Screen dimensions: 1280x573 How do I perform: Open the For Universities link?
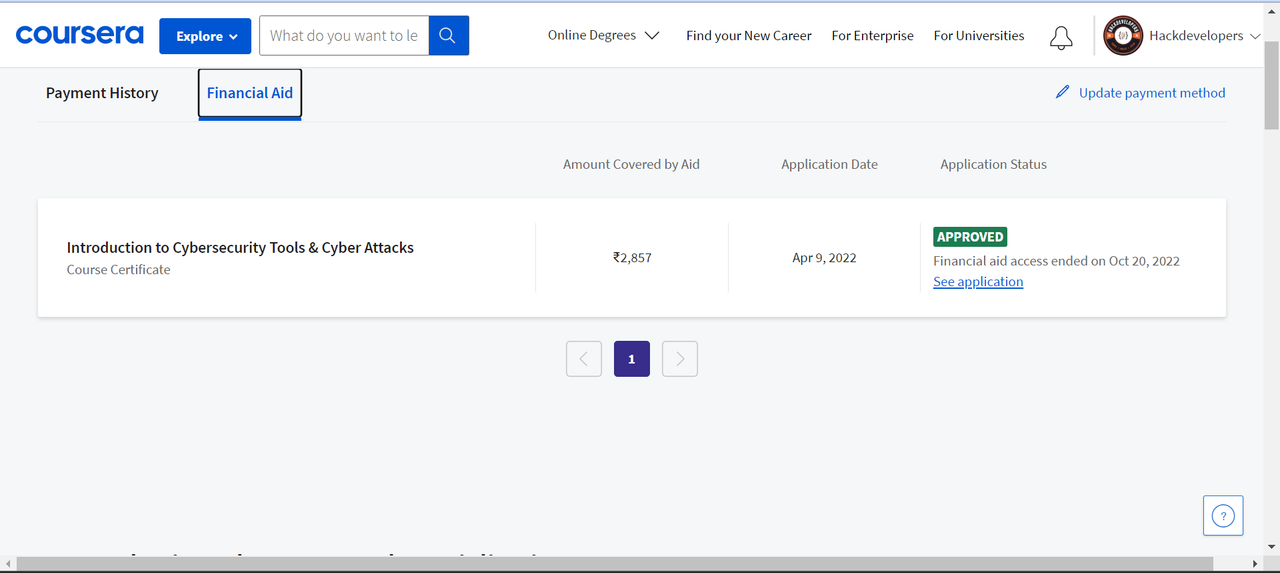pos(979,35)
